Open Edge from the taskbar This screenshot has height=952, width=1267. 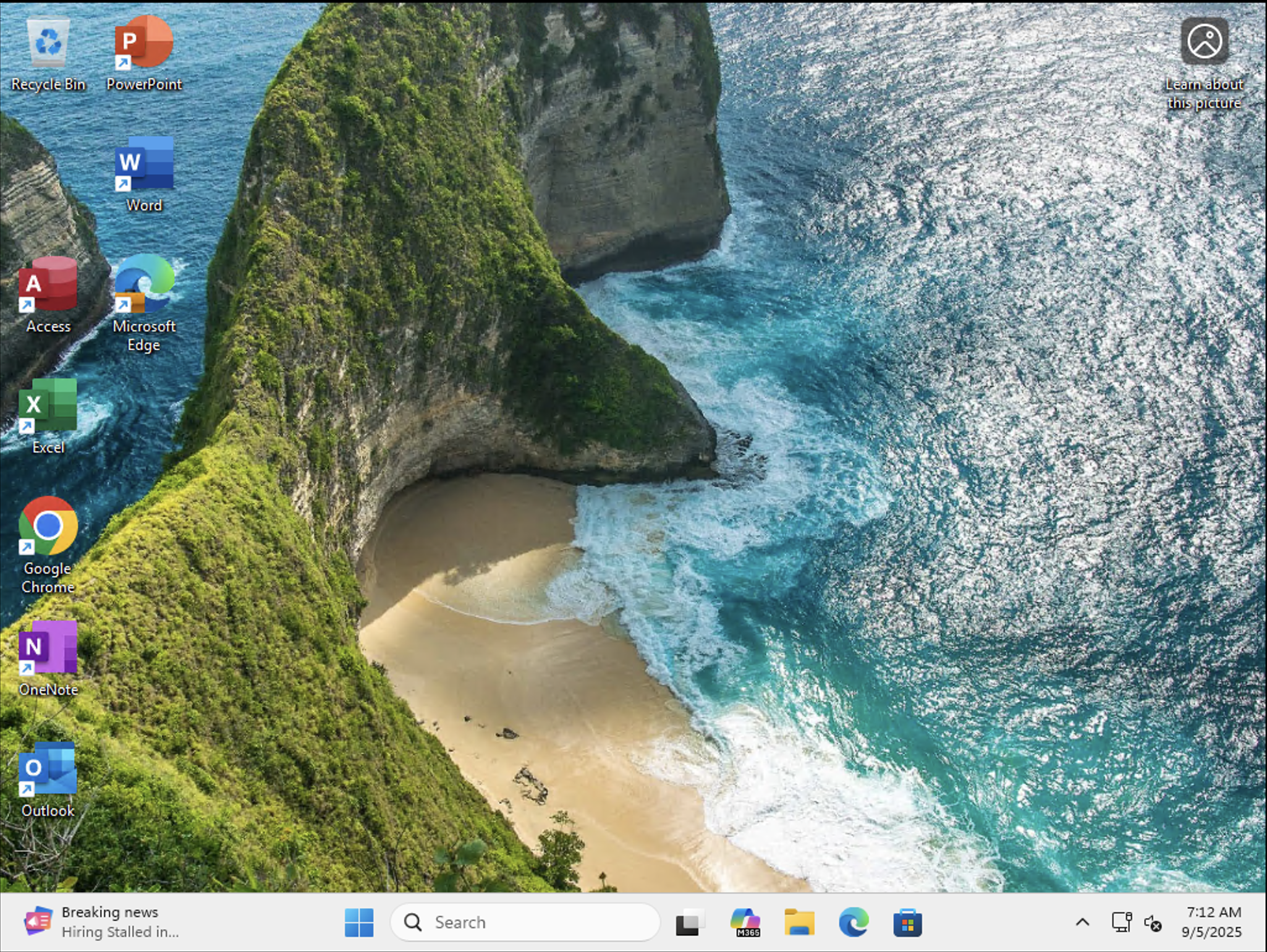[854, 922]
